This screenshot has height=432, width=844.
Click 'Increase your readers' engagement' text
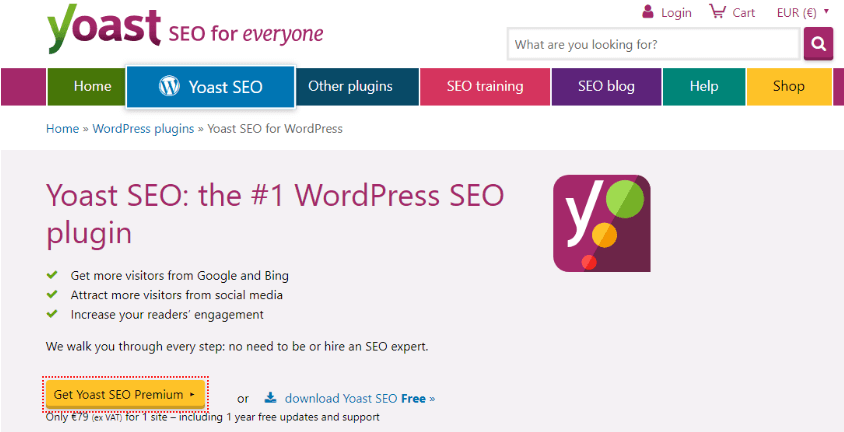167,314
